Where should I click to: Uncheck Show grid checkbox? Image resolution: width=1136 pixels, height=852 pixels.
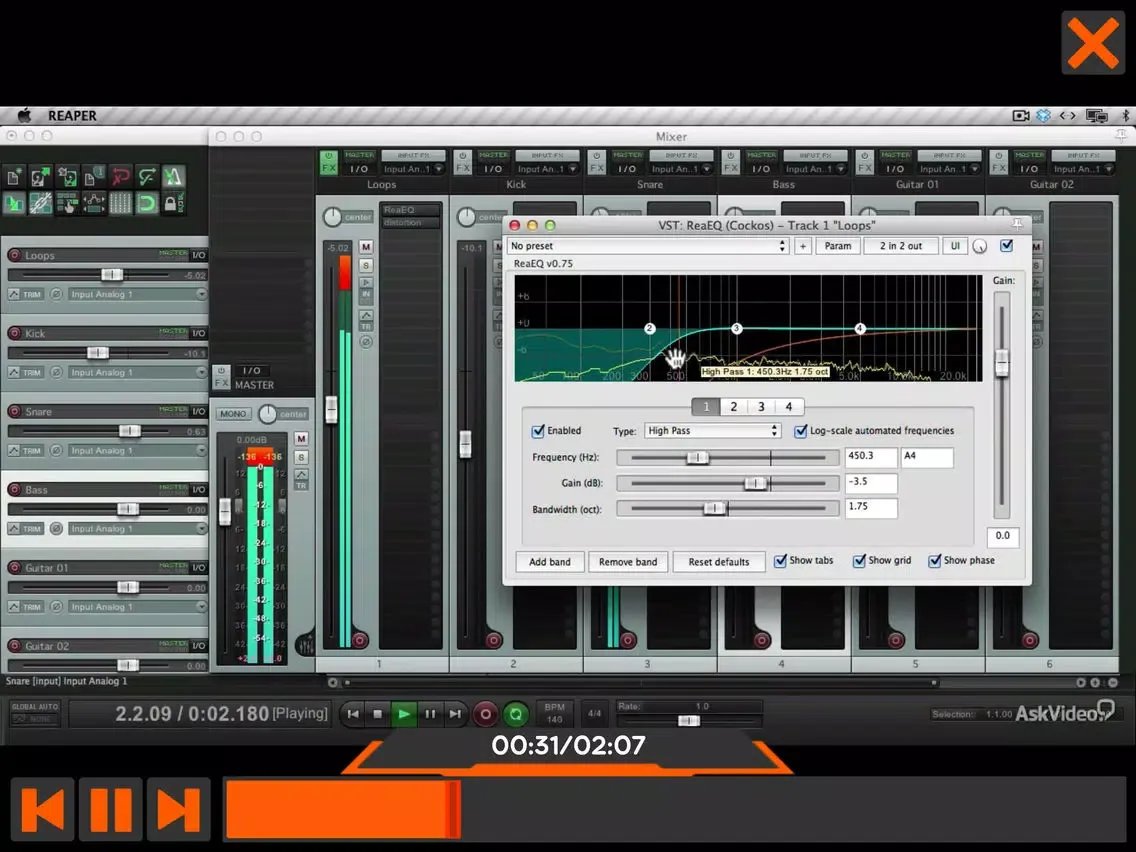859,561
